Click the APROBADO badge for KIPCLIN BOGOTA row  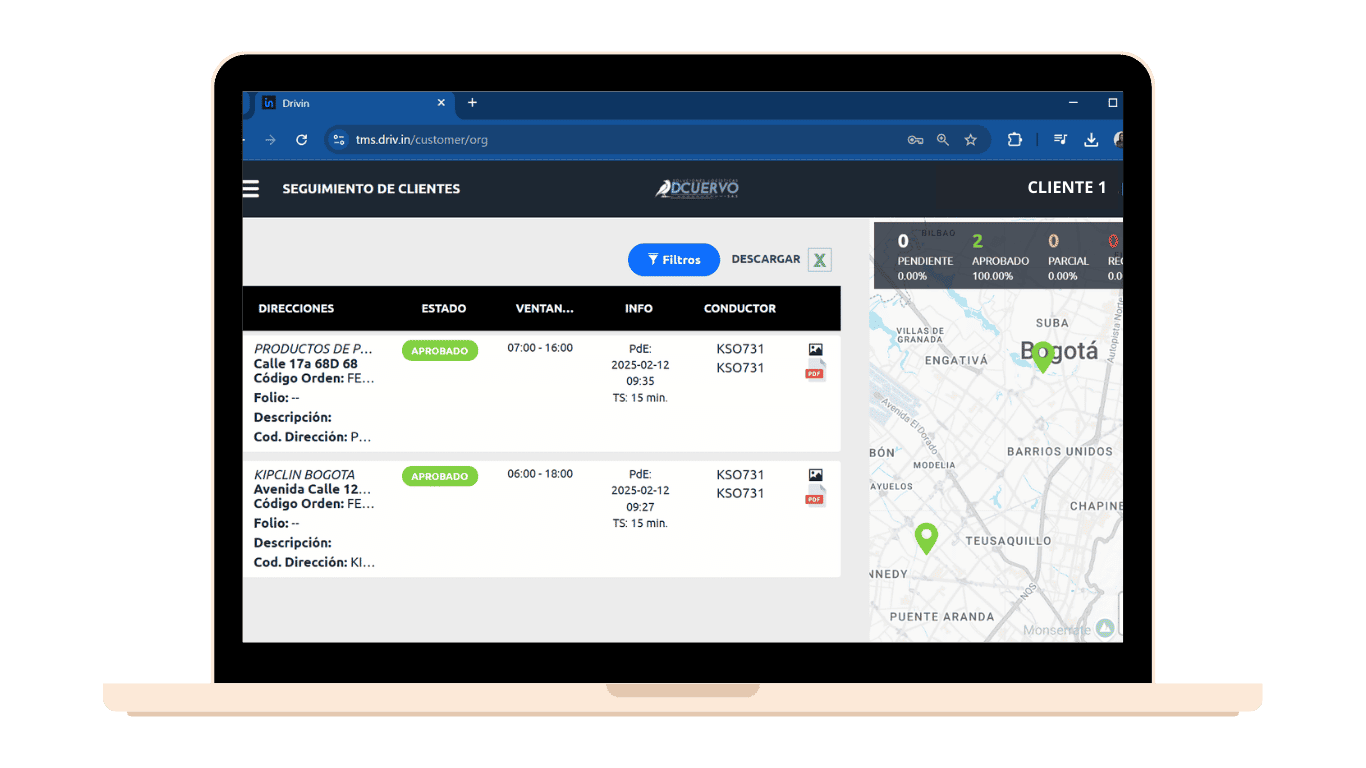440,476
